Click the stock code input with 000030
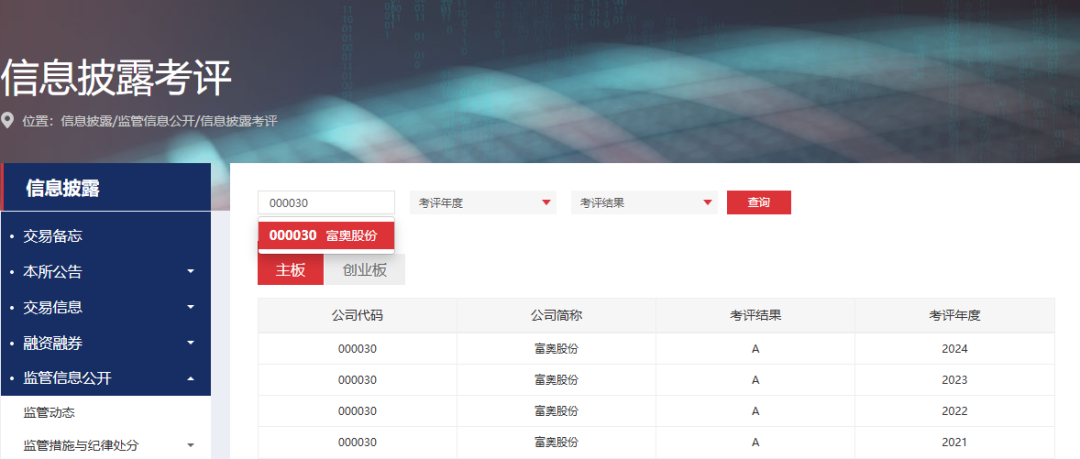The width and height of the screenshot is (1080, 459). click(x=326, y=203)
